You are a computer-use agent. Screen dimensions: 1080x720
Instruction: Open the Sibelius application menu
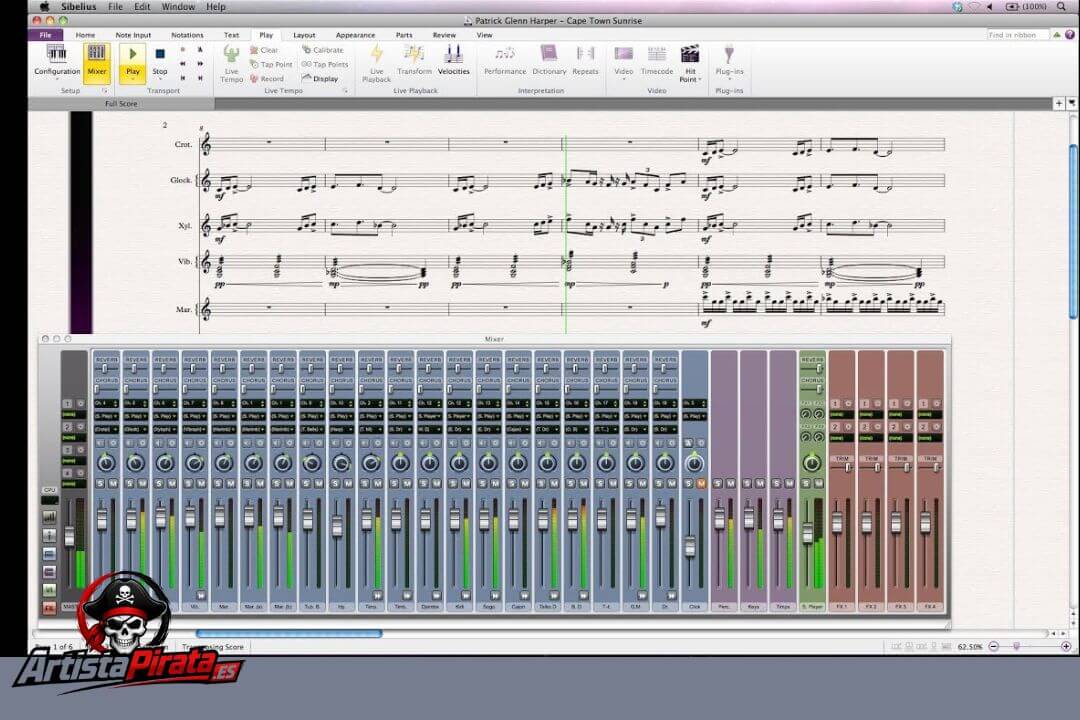[x=79, y=7]
